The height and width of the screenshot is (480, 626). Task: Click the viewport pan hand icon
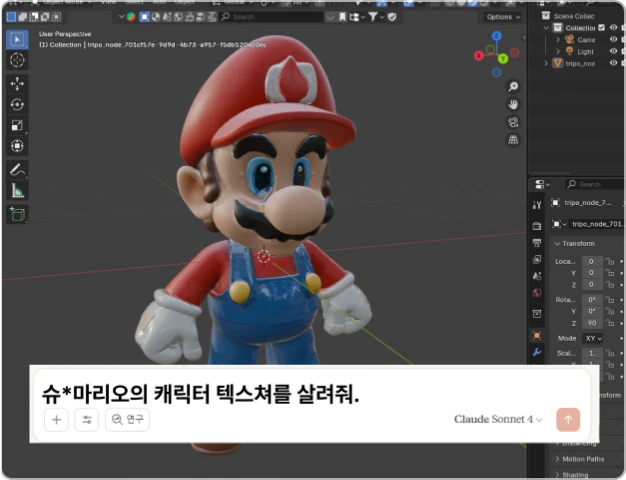tap(513, 105)
